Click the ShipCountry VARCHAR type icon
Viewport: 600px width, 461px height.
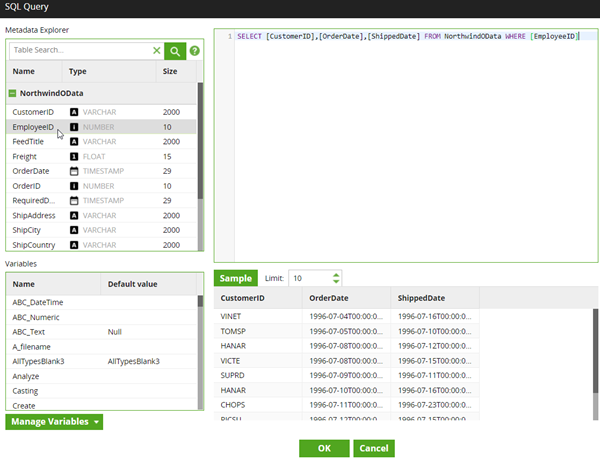[x=74, y=245]
